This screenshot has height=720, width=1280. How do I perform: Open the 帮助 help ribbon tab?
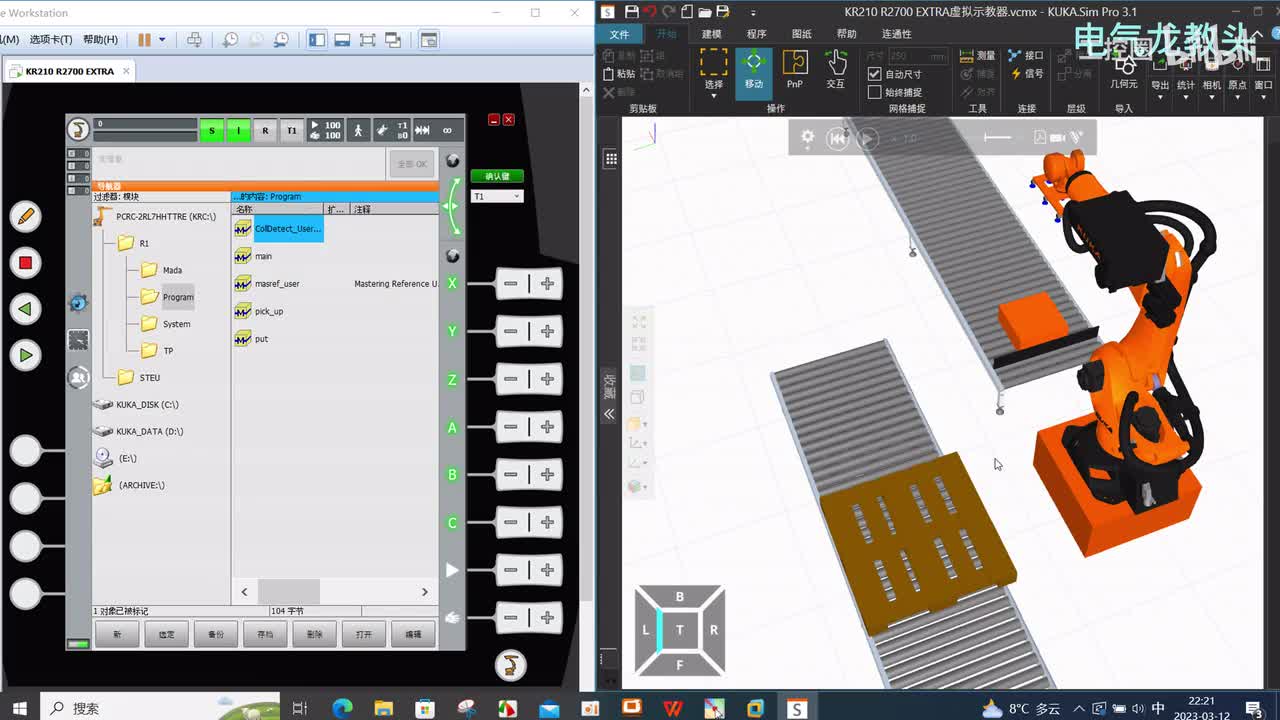[x=846, y=34]
